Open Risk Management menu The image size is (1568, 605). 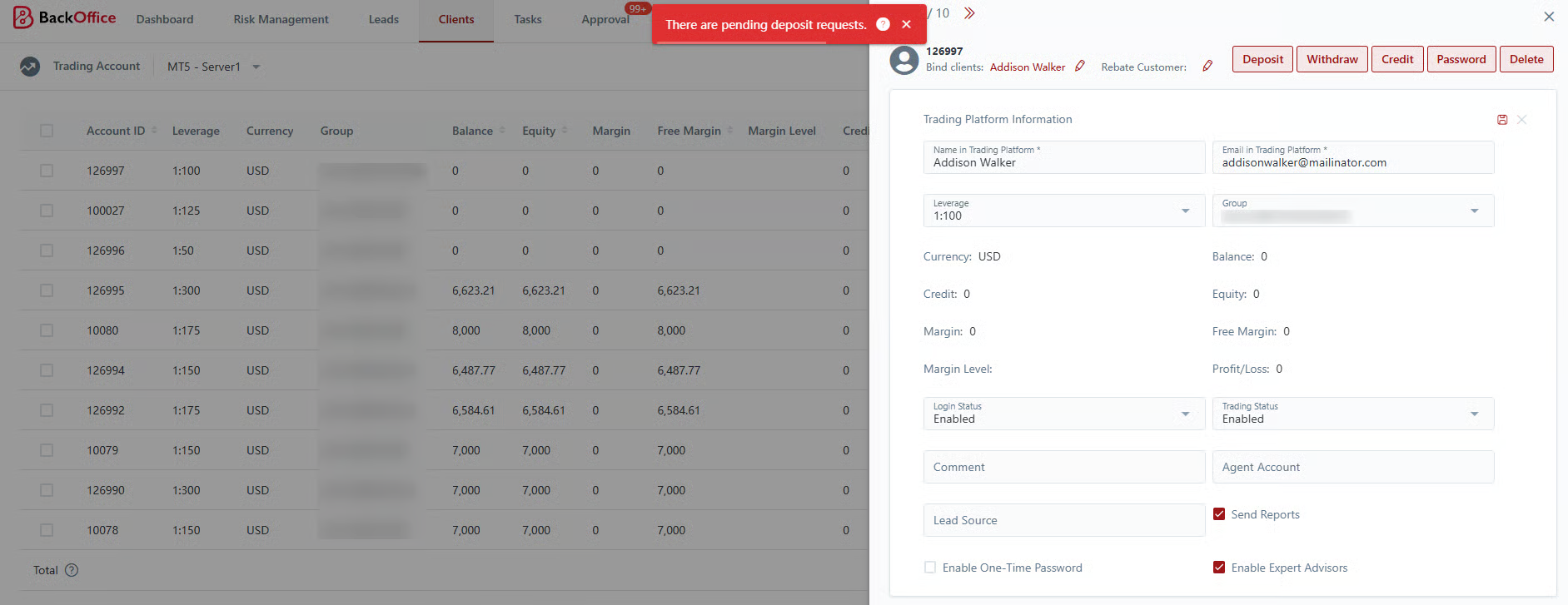(281, 19)
